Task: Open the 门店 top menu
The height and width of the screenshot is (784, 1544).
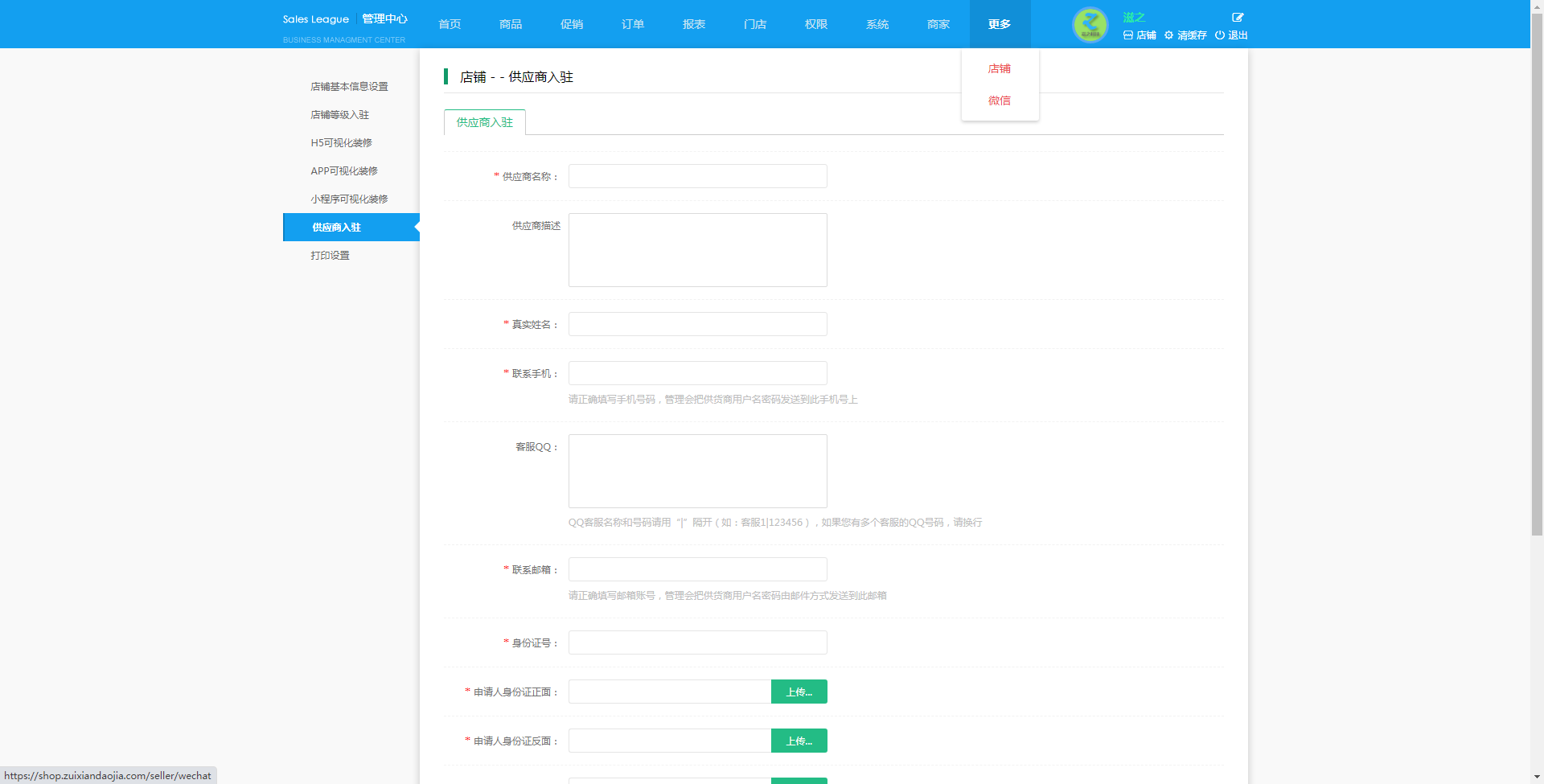Action: coord(755,24)
